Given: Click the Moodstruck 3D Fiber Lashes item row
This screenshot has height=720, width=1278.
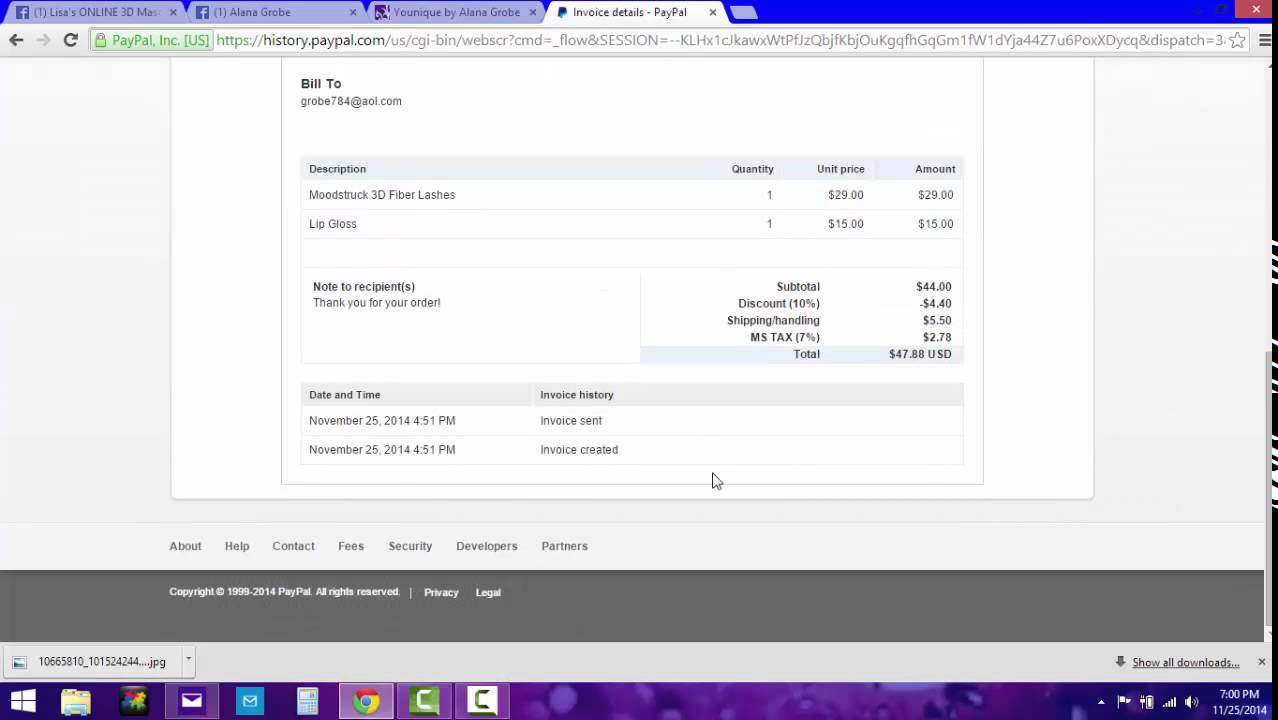Looking at the screenshot, I should pos(631,195).
